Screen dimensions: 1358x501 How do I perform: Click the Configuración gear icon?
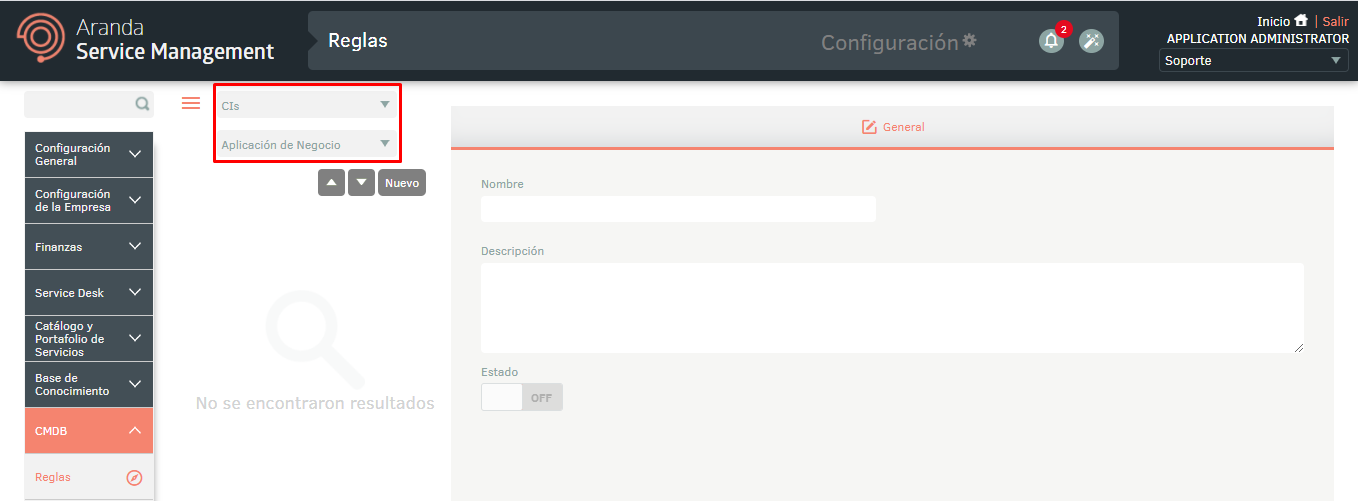969,40
